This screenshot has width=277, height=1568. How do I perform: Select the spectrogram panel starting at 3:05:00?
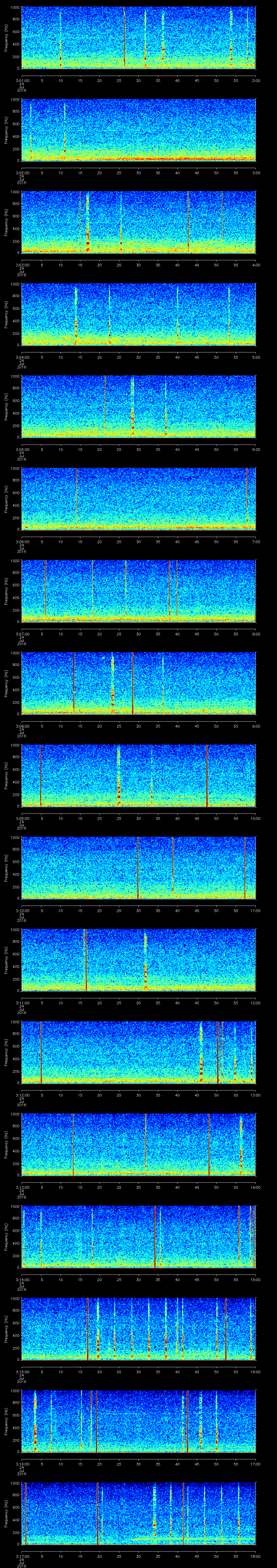[138, 407]
